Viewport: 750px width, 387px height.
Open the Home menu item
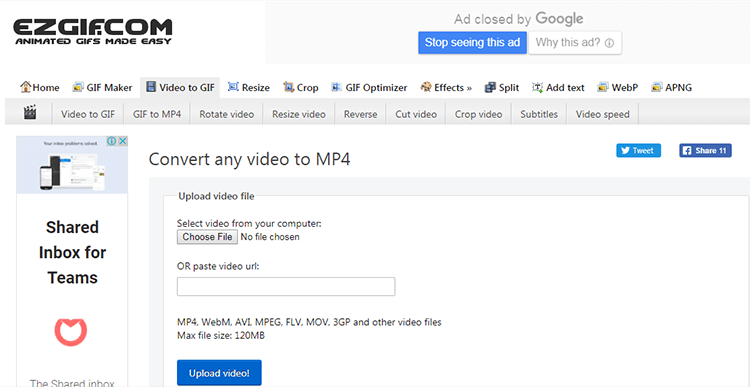pos(40,88)
